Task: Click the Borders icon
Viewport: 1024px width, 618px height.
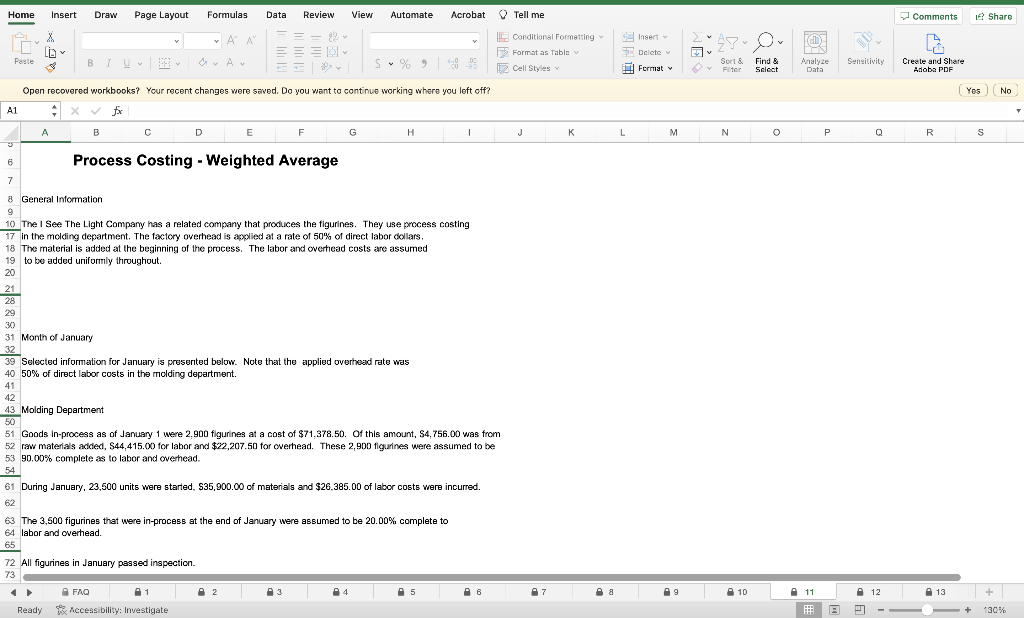Action: pos(165,63)
